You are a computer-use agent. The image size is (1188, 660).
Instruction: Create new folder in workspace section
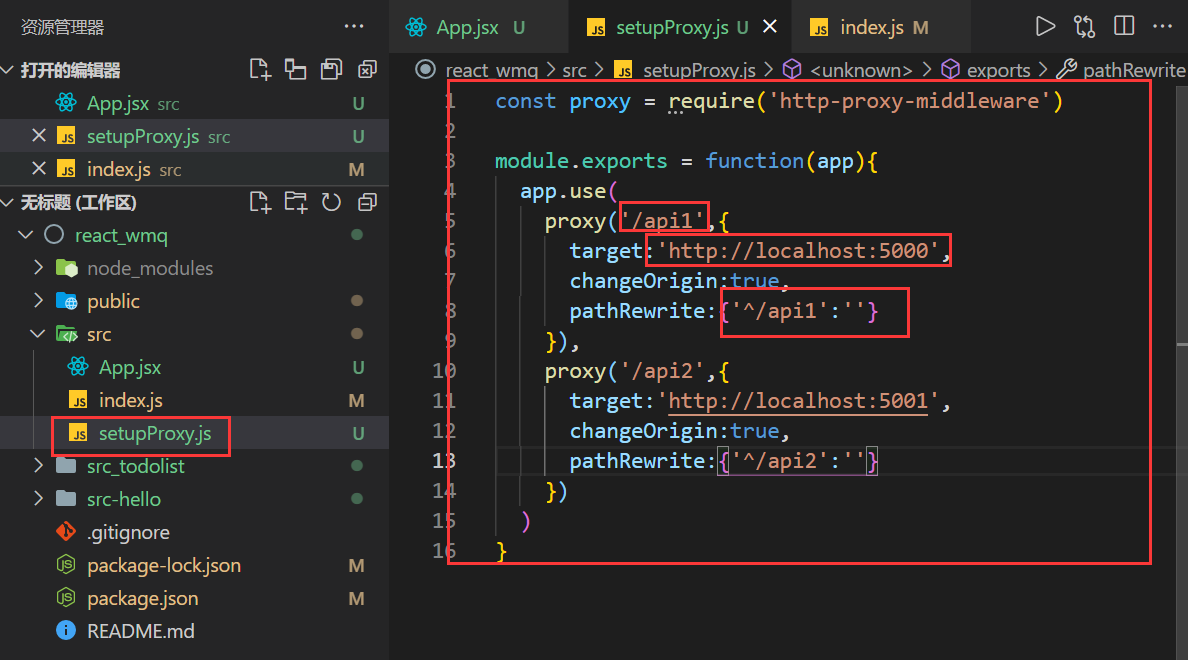click(296, 203)
